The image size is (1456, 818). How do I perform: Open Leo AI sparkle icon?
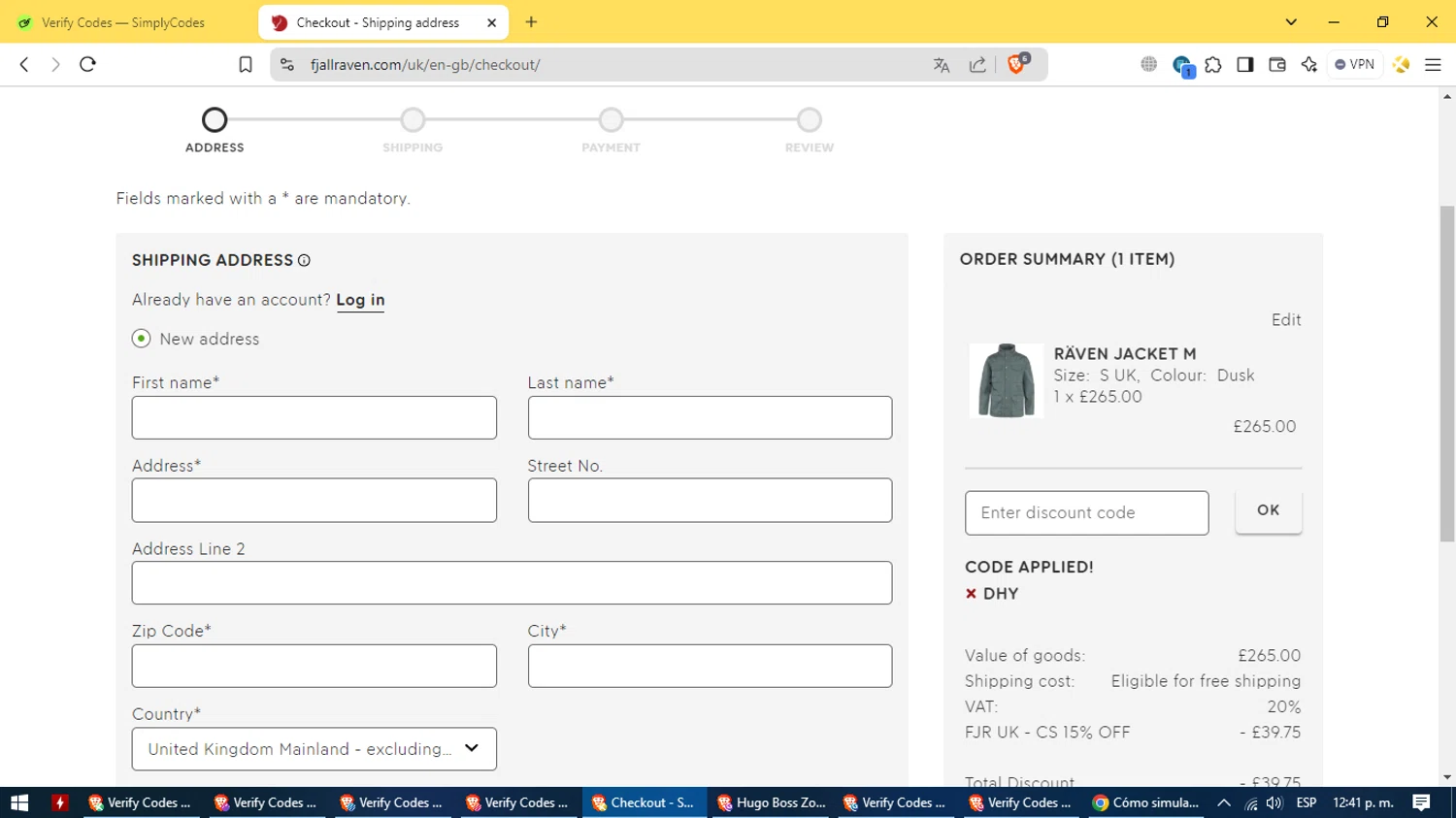(1309, 65)
